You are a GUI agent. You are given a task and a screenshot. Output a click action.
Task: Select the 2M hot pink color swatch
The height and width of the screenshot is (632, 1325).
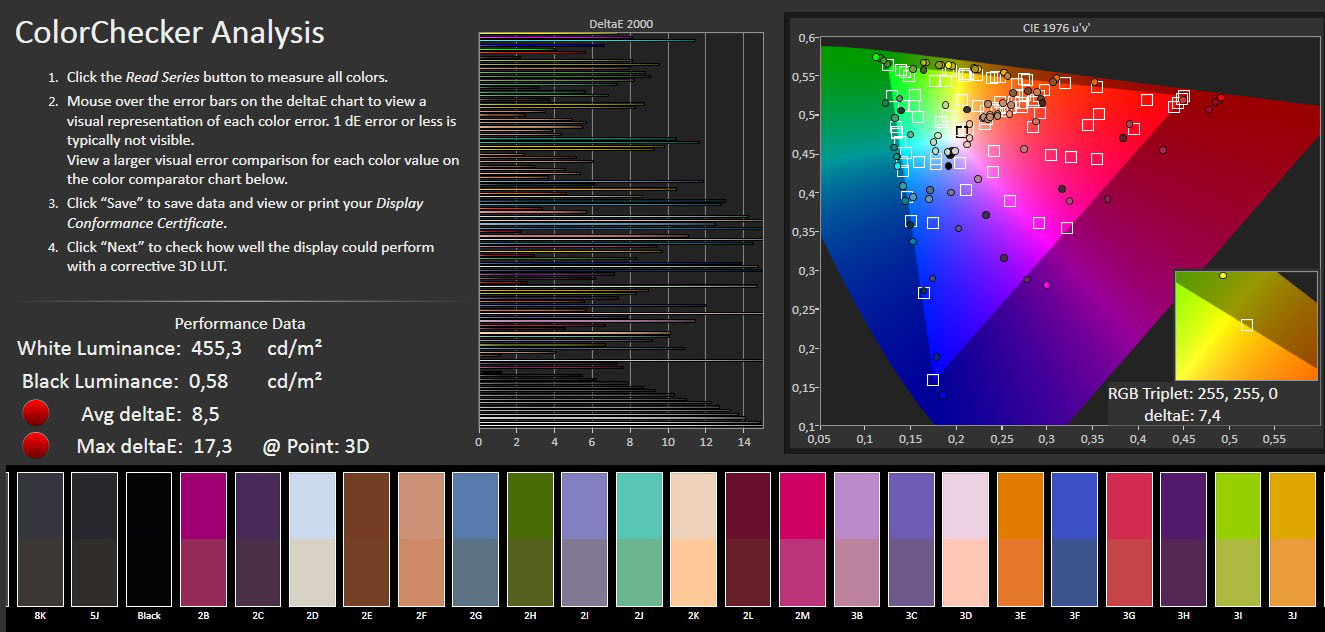[803, 539]
